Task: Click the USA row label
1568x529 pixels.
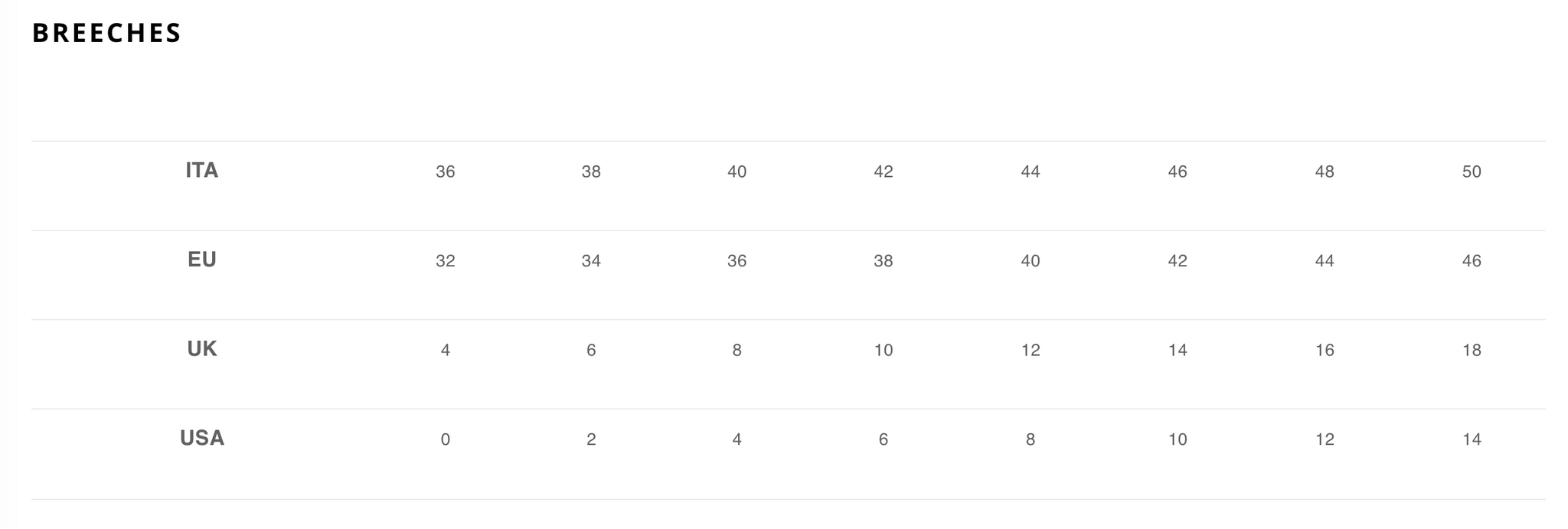Action: tap(202, 438)
